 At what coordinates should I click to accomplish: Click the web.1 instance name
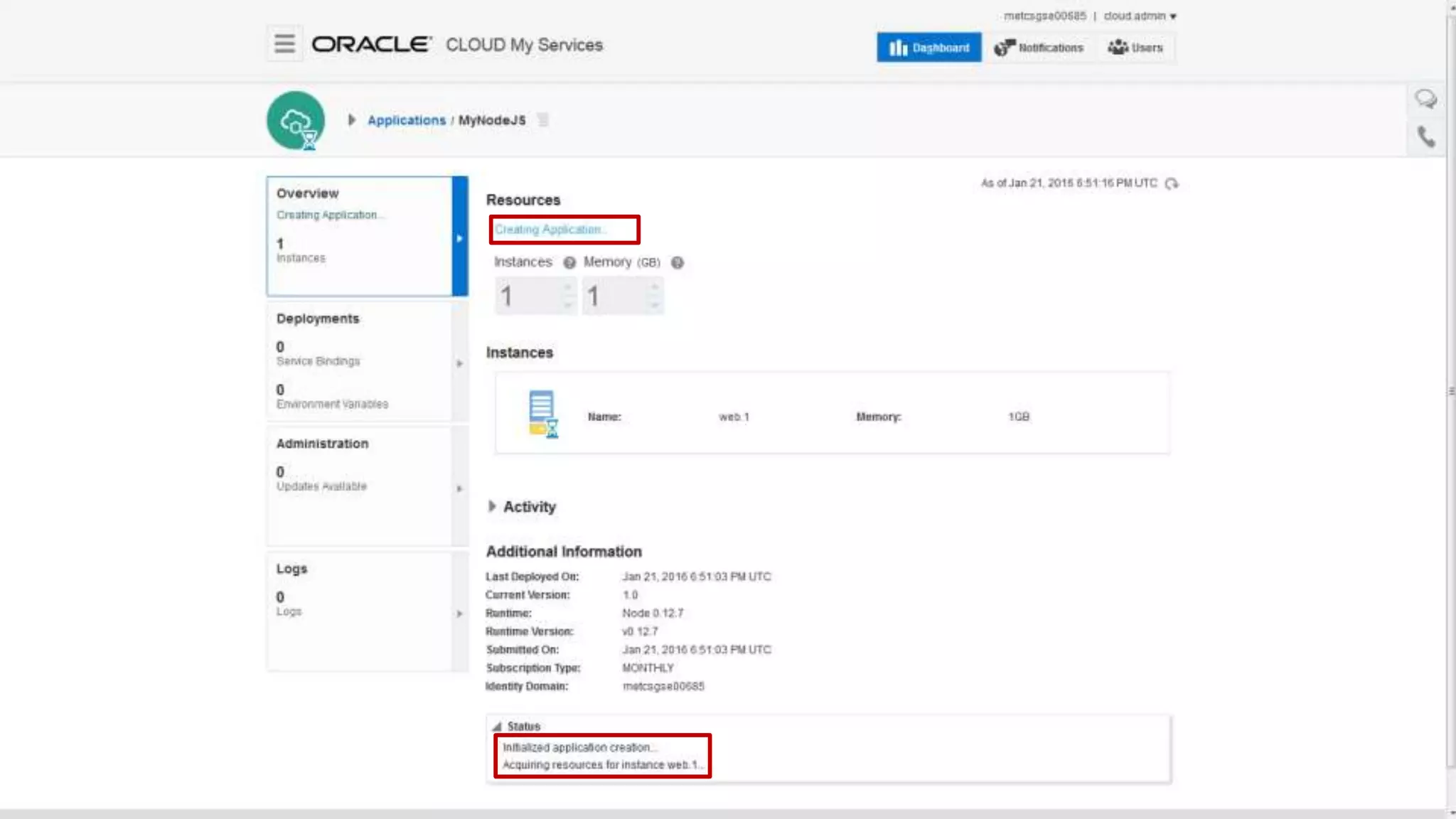[x=734, y=417]
